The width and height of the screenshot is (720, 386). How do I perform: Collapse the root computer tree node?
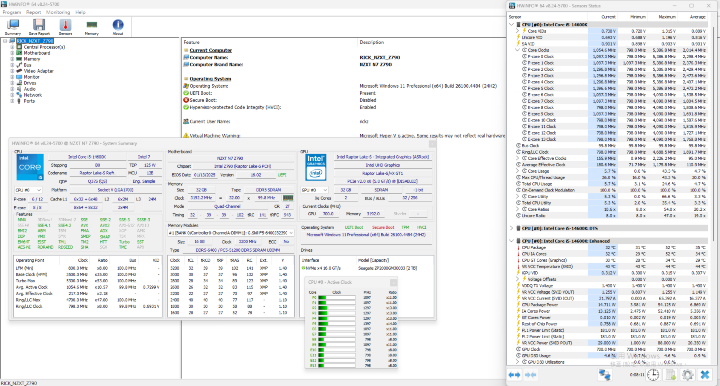coord(5,41)
